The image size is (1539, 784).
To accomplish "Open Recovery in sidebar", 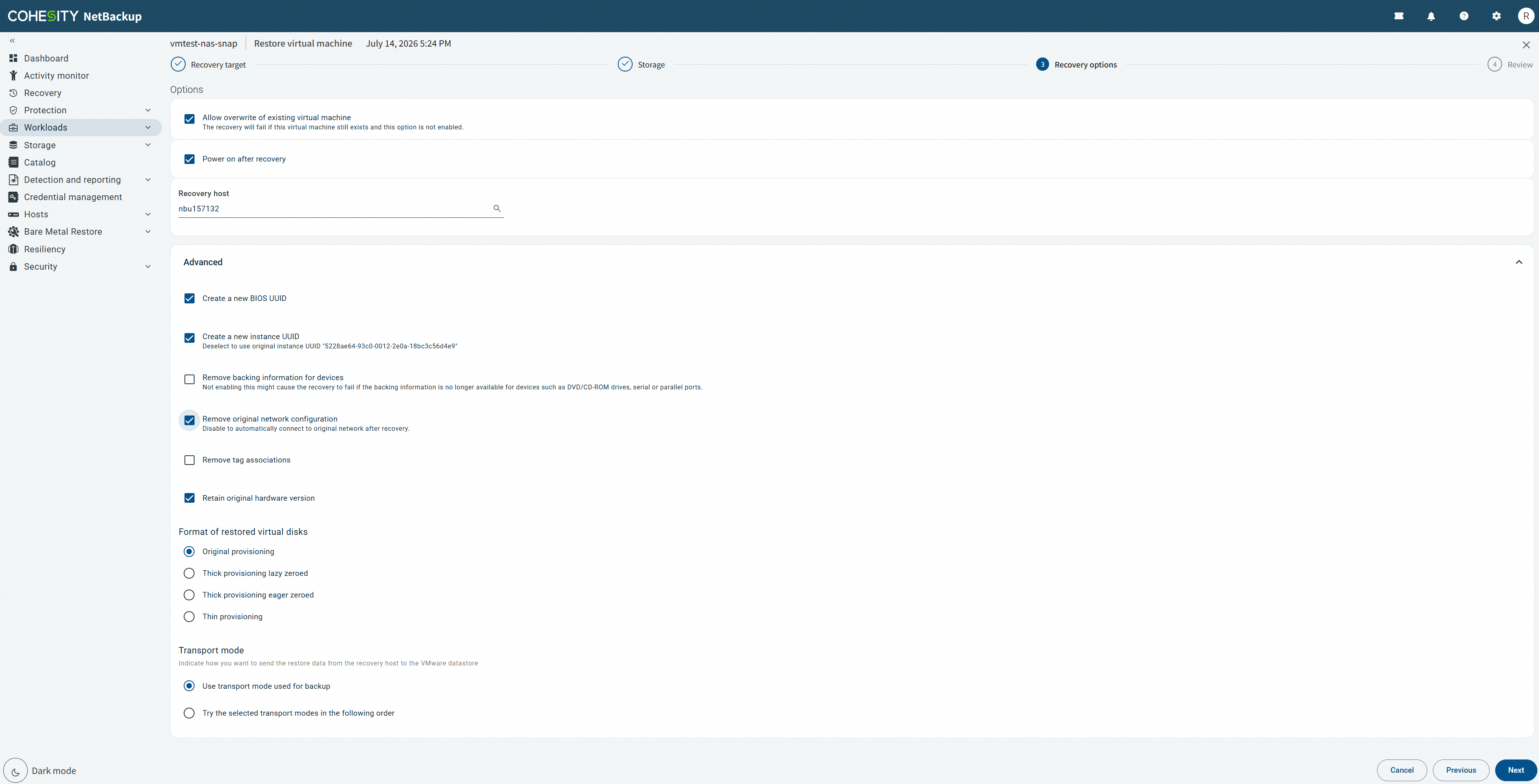I will pyautogui.click(x=81, y=92).
